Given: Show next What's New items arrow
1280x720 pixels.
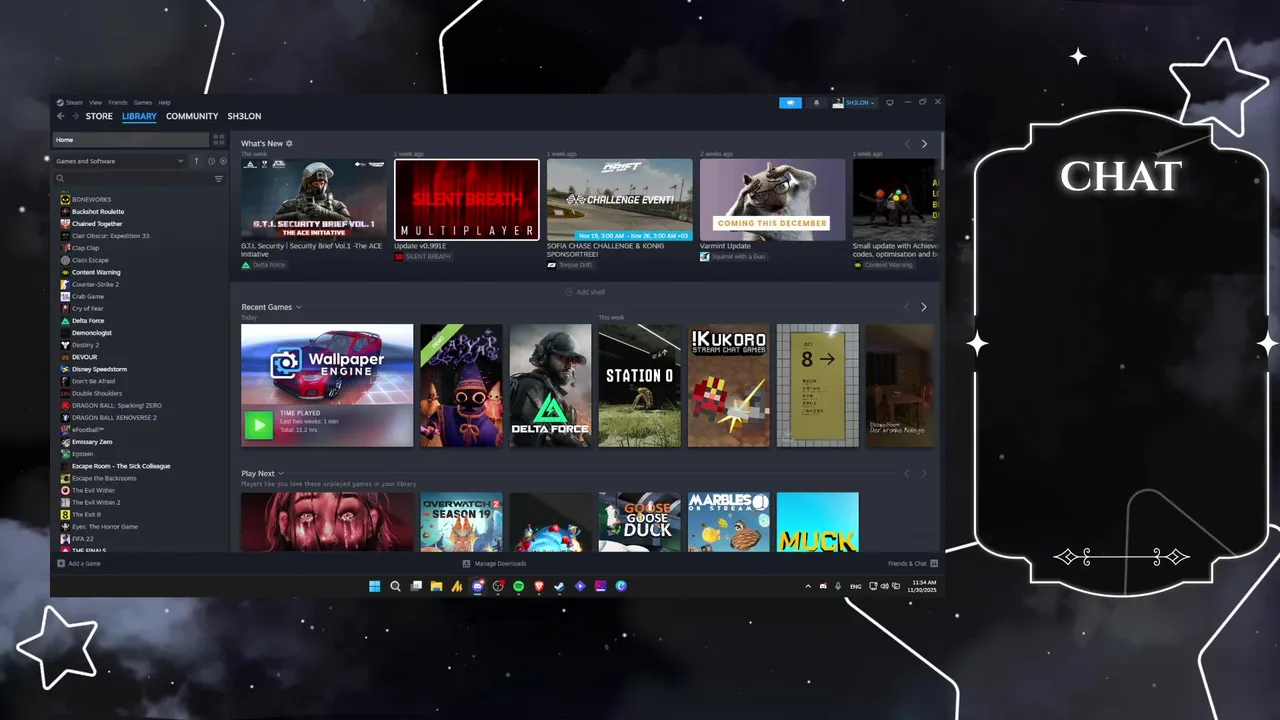Looking at the screenshot, I should [924, 144].
